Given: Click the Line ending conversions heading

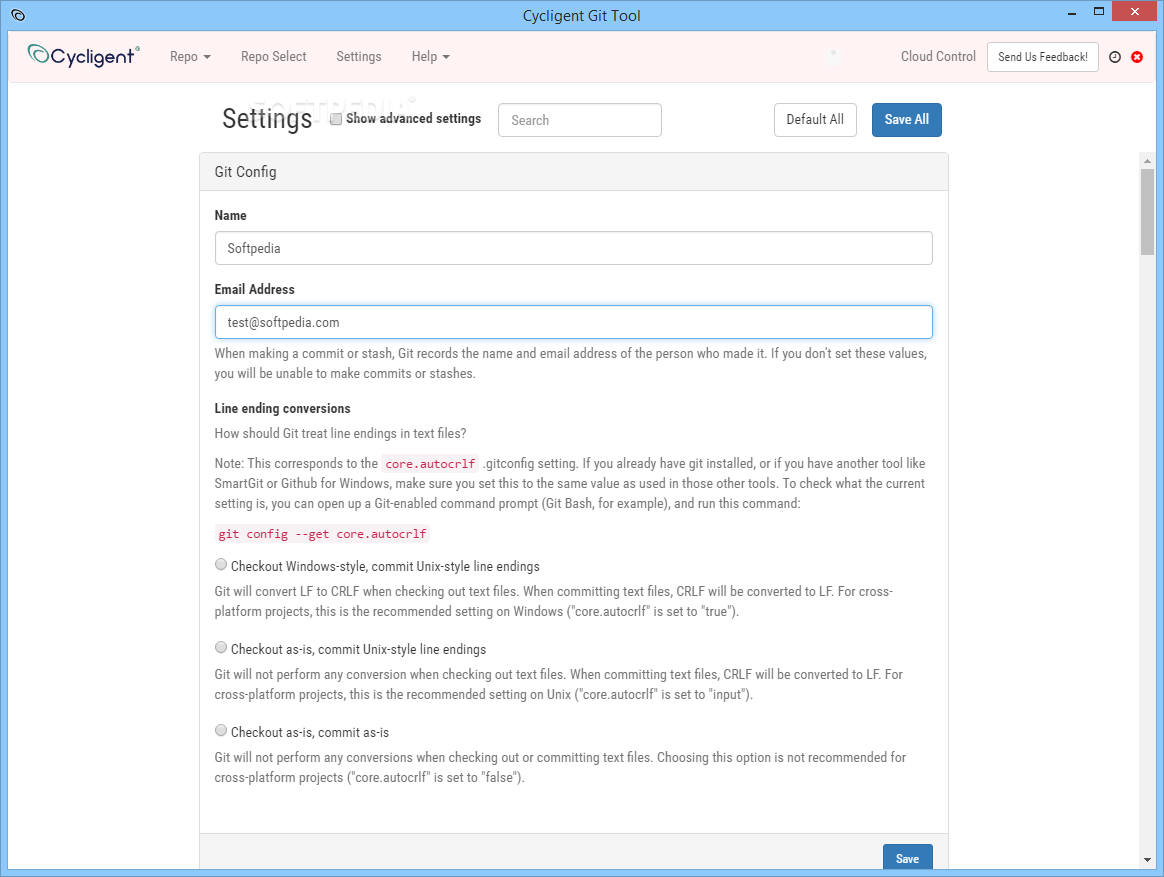Looking at the screenshot, I should click(x=282, y=408).
